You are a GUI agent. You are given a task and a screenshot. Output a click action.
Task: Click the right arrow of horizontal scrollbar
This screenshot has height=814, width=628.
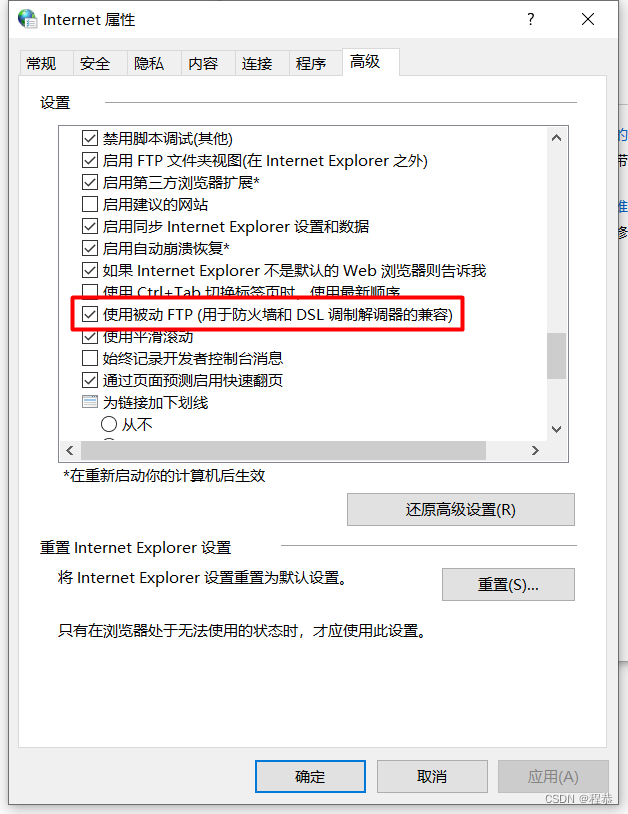point(535,451)
